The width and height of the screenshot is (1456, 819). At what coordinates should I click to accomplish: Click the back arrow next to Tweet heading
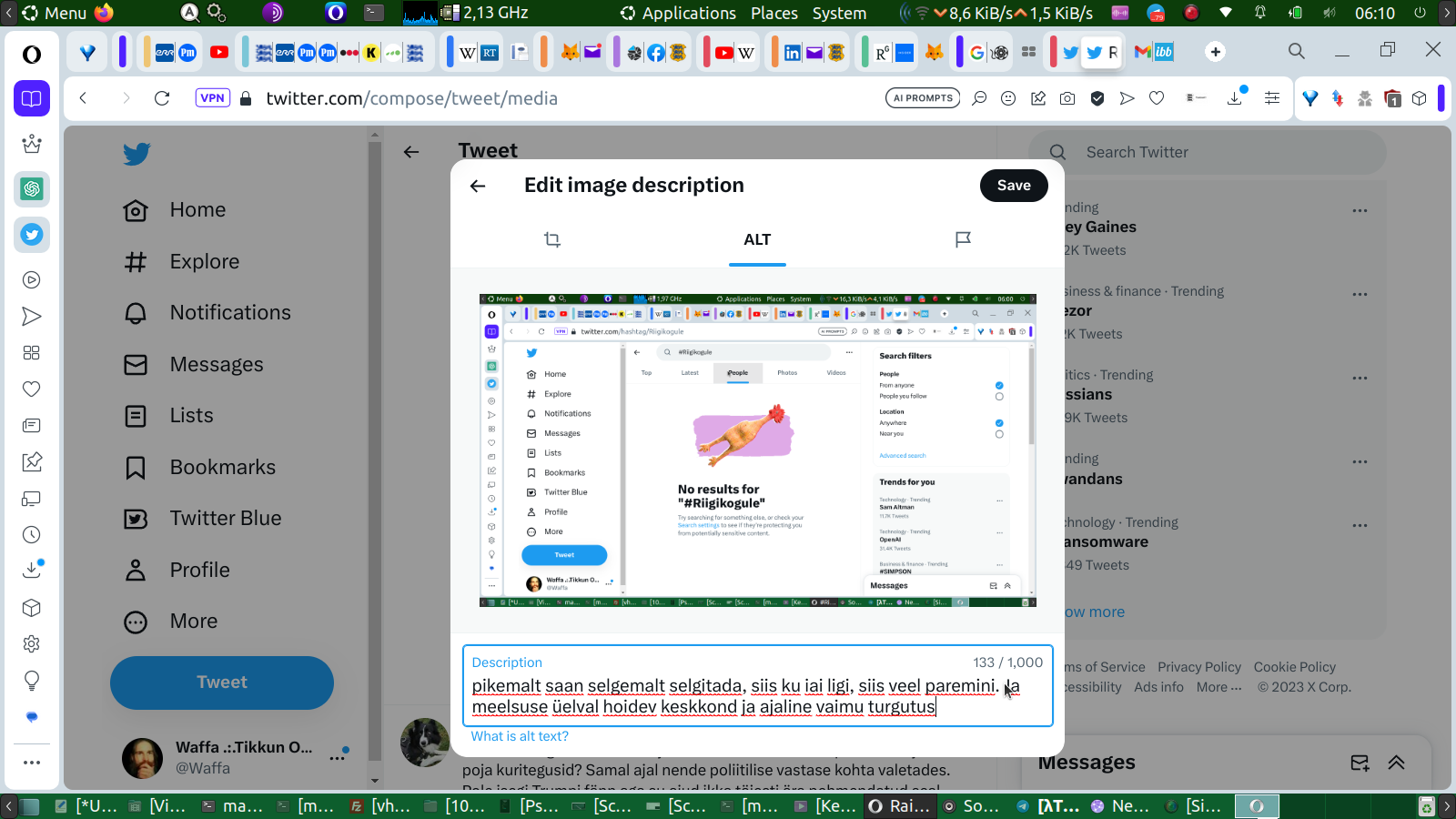[x=411, y=152]
